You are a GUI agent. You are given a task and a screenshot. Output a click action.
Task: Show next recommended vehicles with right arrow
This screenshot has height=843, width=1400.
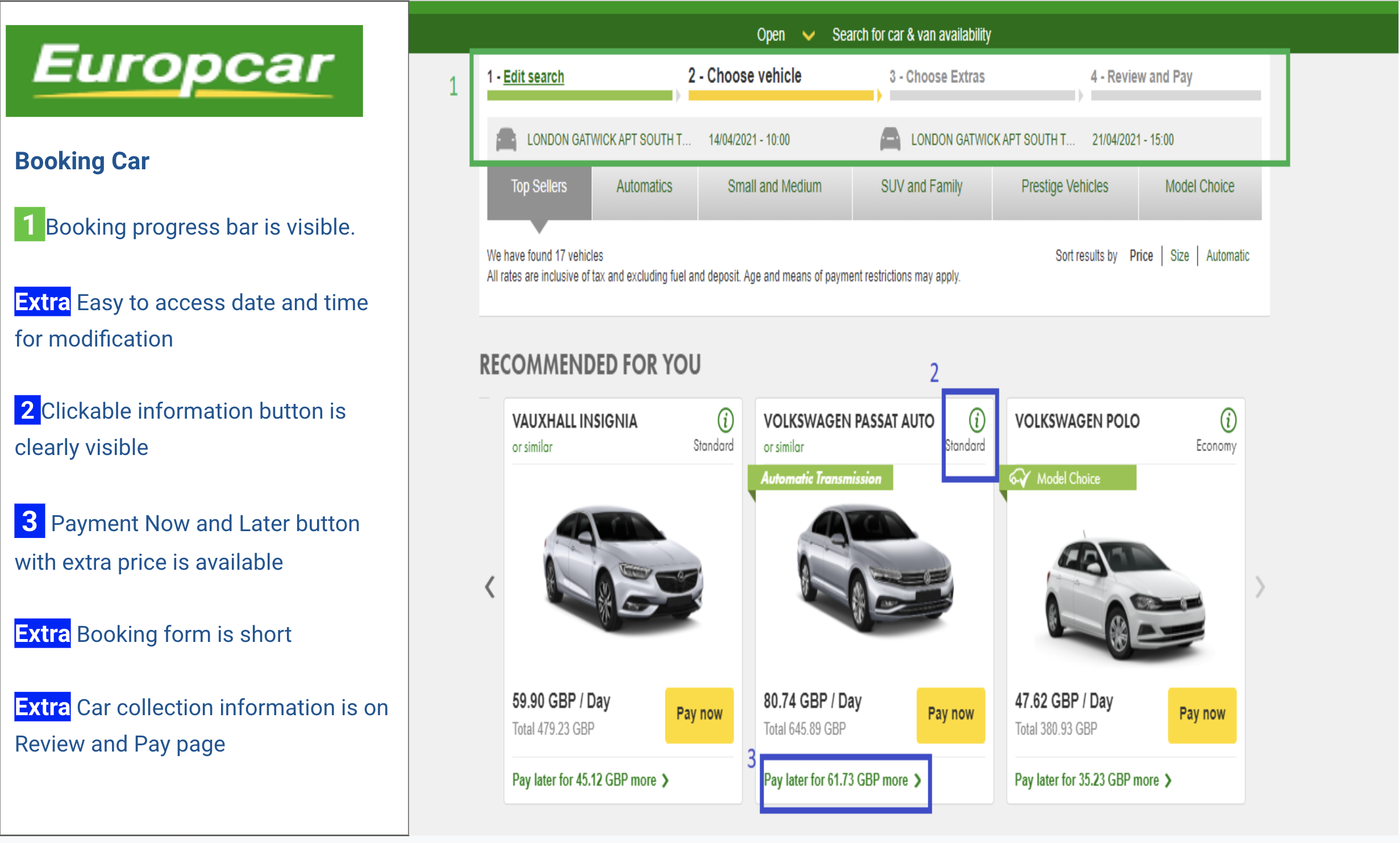(x=1260, y=587)
